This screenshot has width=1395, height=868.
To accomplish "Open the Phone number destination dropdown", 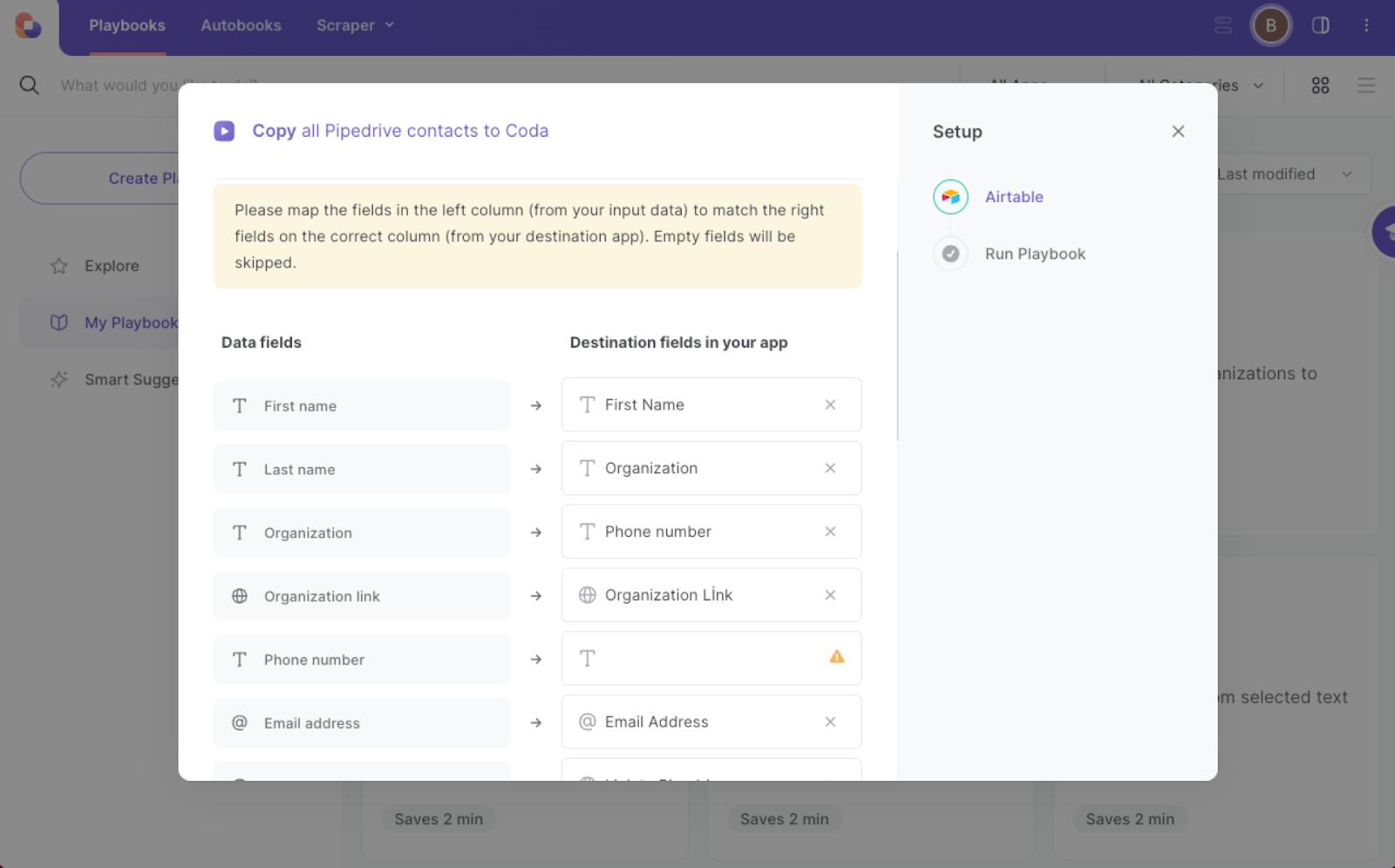I will [x=711, y=532].
